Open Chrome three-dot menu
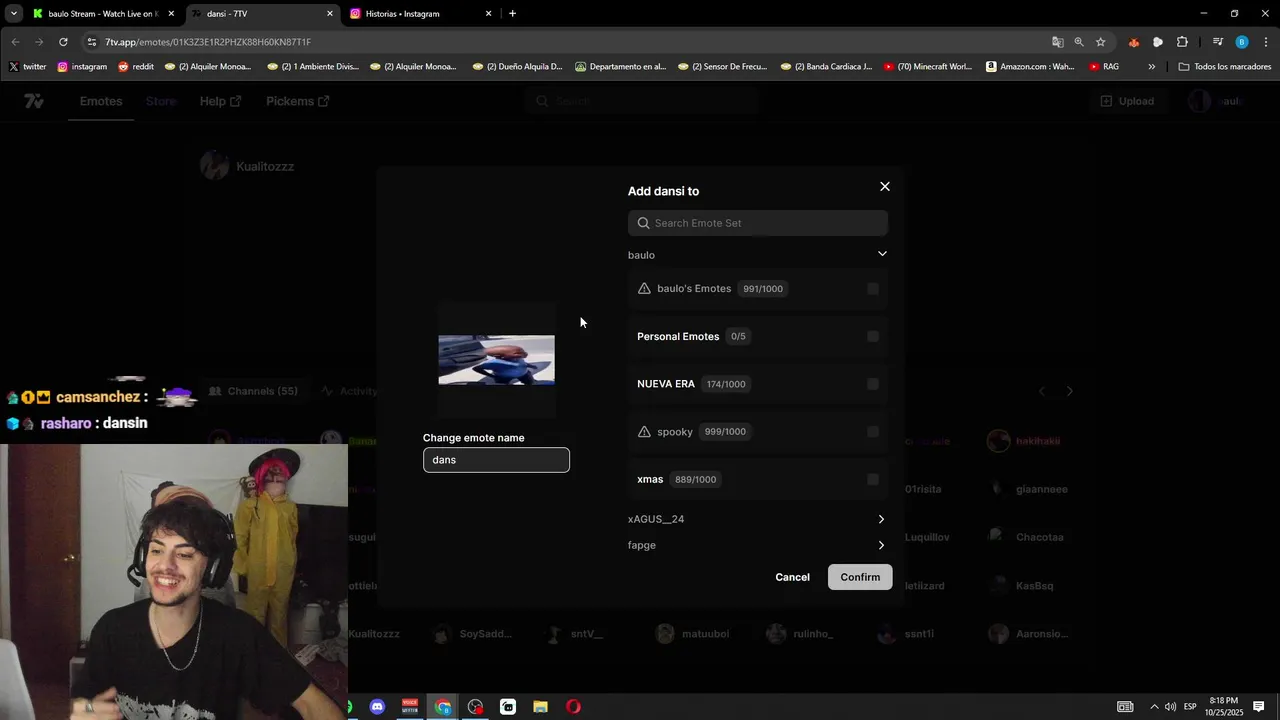1280x720 pixels. tap(1266, 42)
